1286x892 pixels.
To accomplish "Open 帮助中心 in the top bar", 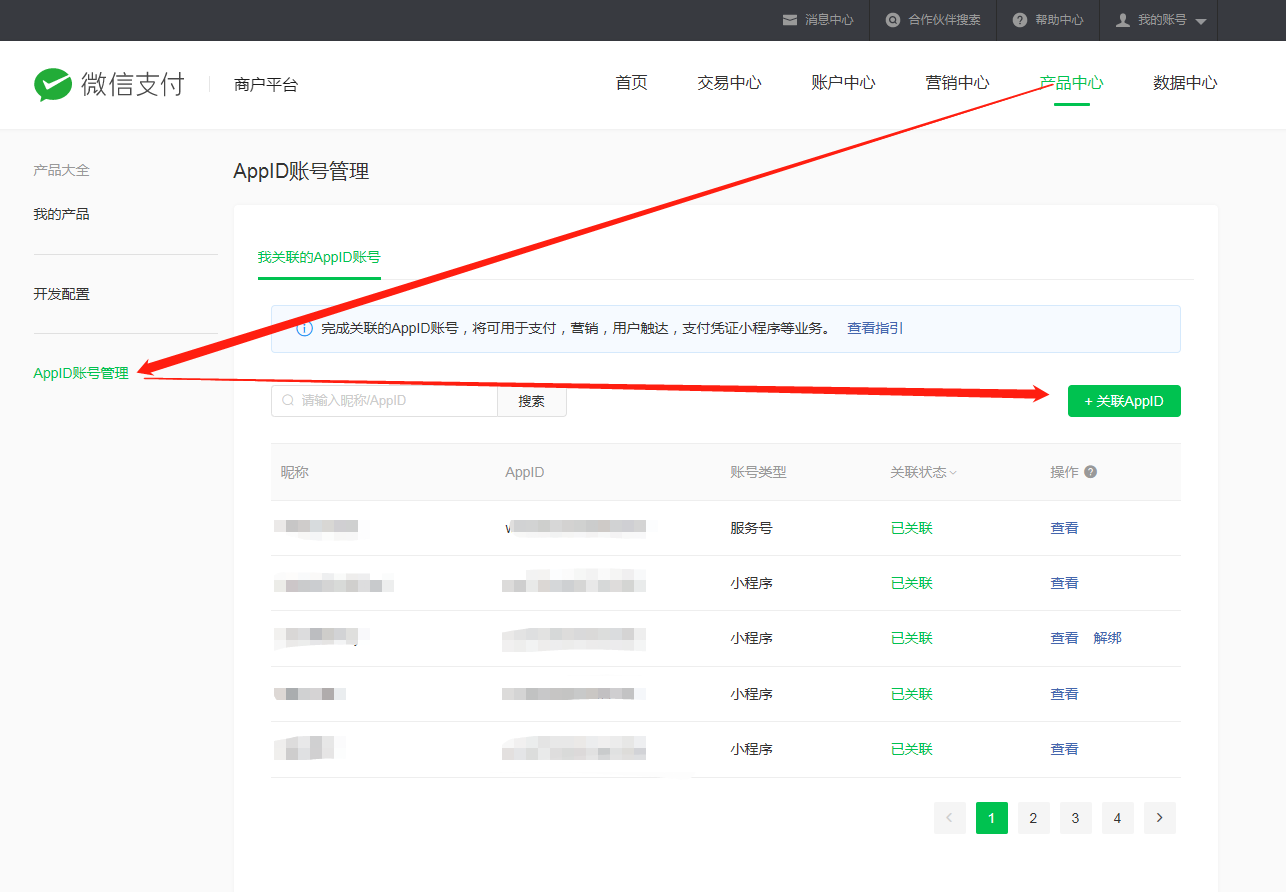I will 1059,20.
